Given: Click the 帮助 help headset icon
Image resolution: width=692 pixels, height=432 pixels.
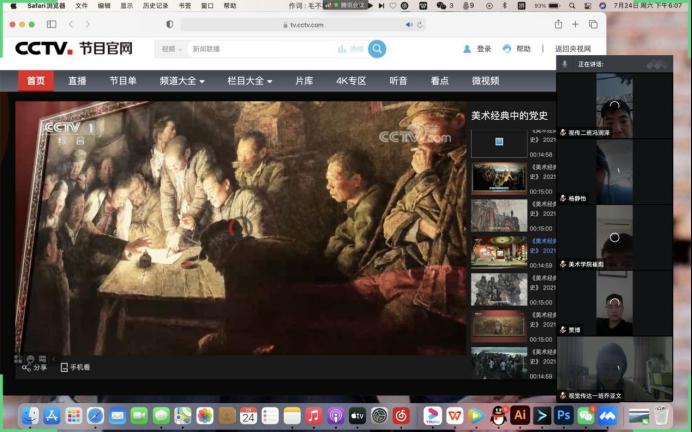Looking at the screenshot, I should 507,49.
